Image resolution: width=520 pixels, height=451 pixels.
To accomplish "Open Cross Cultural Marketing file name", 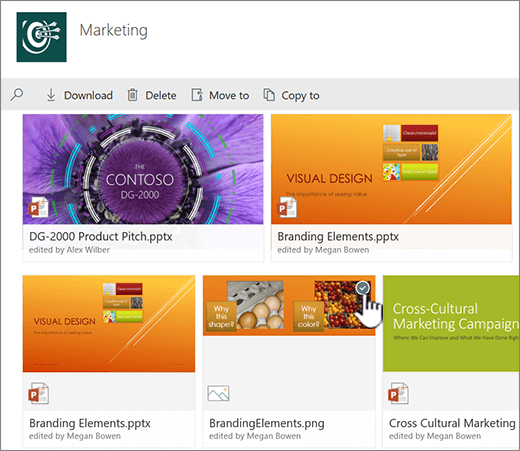I will (452, 423).
